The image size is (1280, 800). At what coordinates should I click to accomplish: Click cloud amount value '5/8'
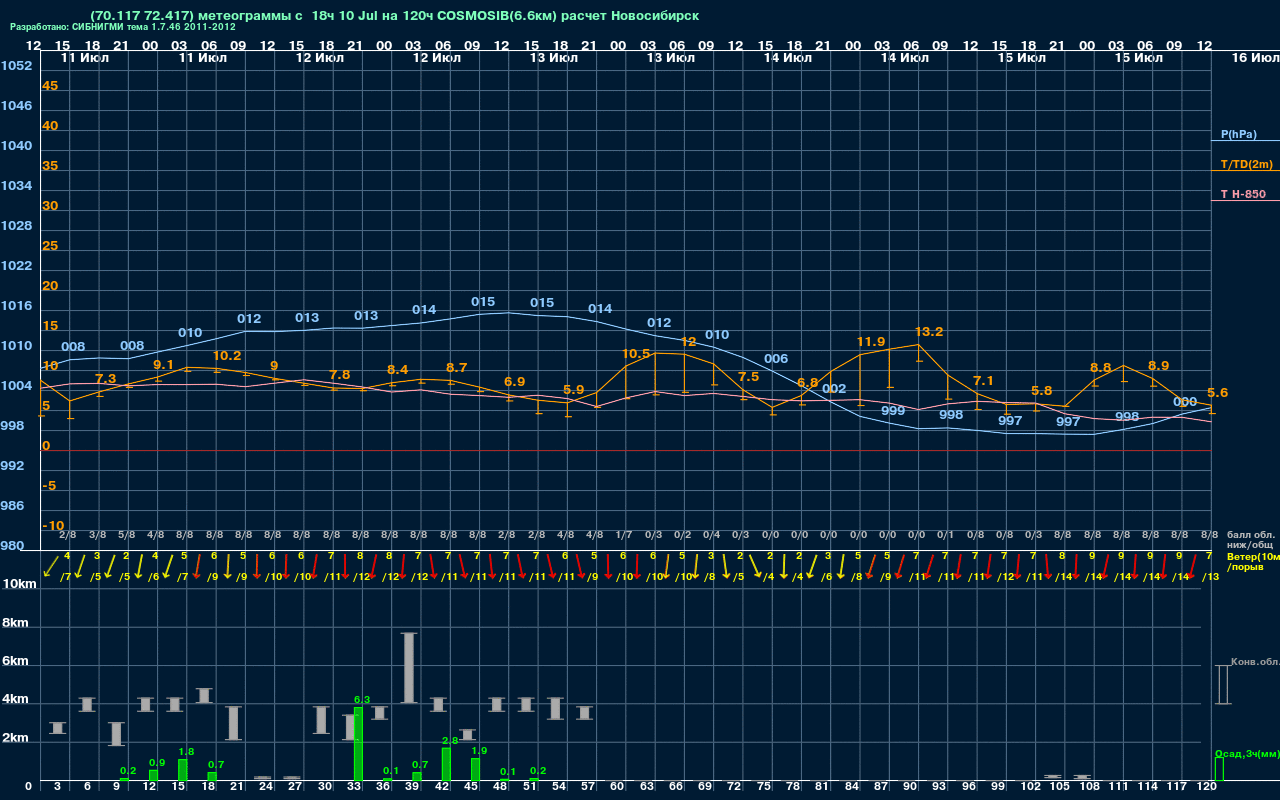point(127,536)
